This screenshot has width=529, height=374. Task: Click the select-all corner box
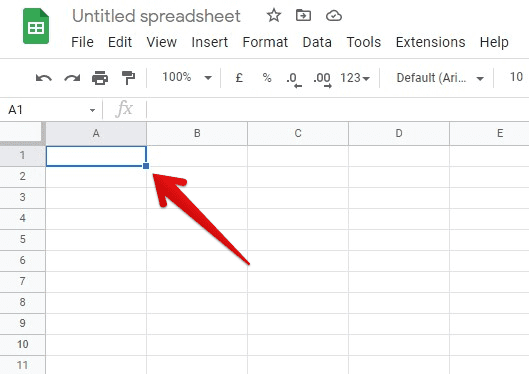(x=22, y=133)
